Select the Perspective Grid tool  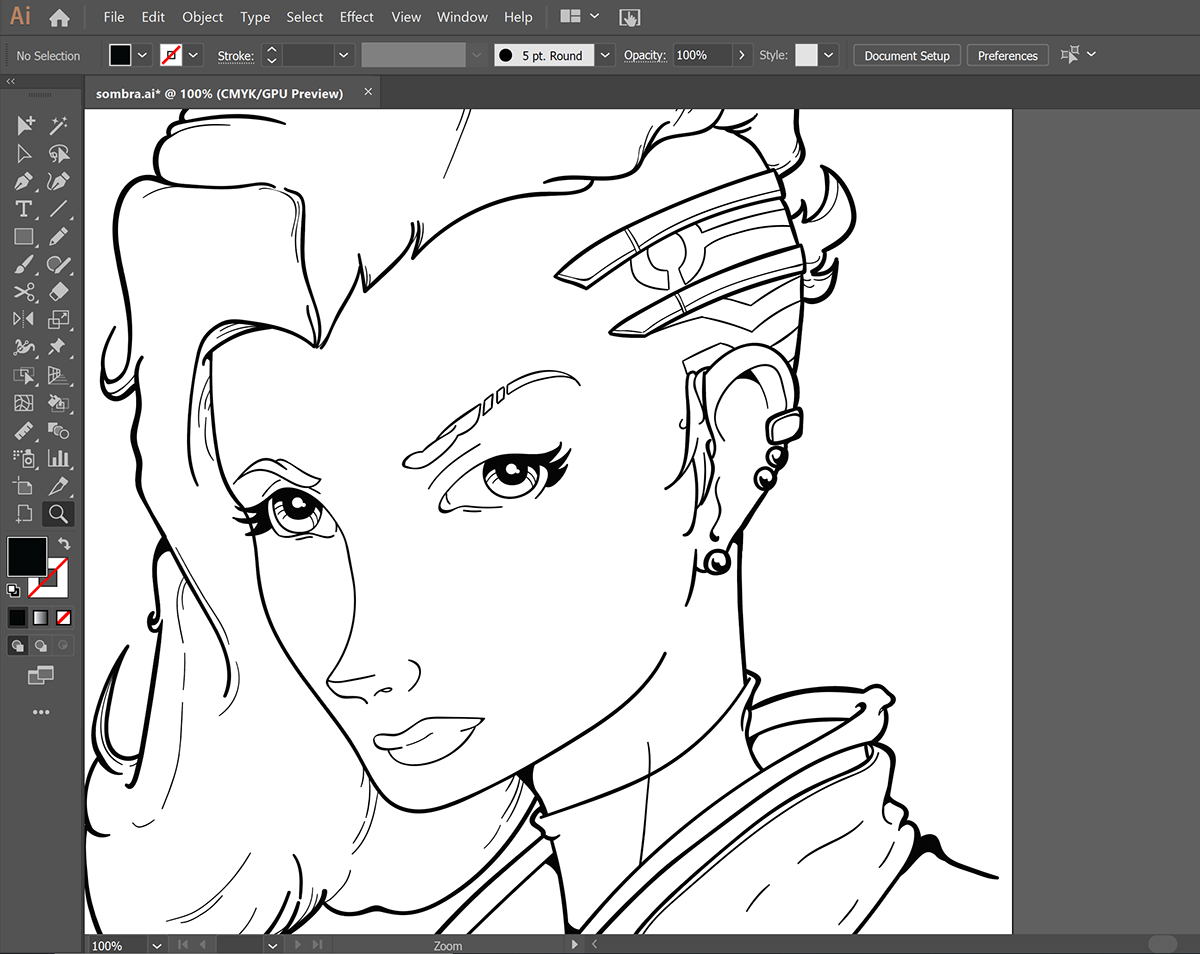point(59,376)
